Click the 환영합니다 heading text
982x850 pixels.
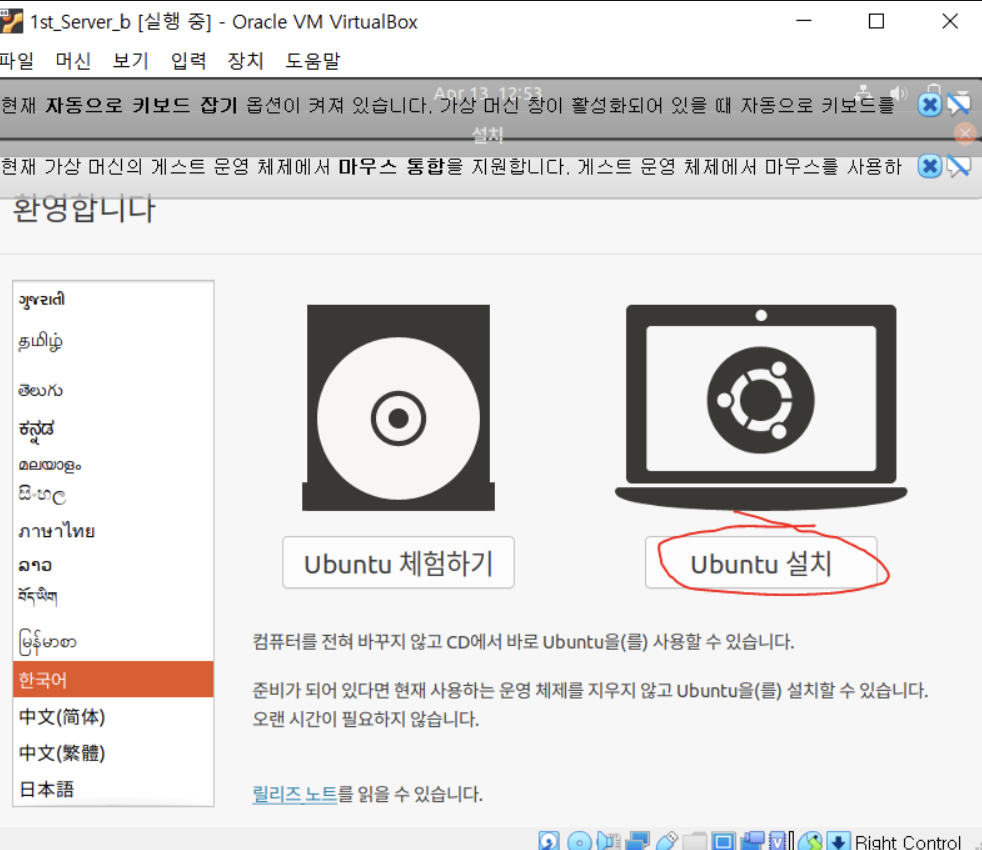pyautogui.click(x=84, y=209)
